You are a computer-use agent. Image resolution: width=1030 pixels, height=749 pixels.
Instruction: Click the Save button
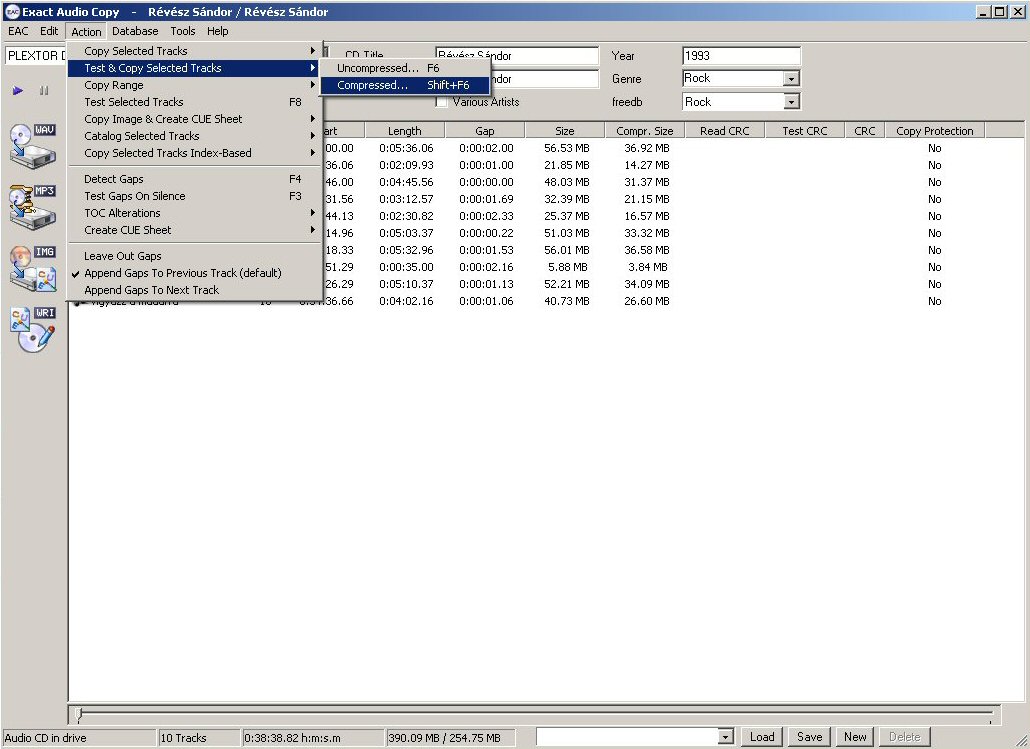[809, 737]
